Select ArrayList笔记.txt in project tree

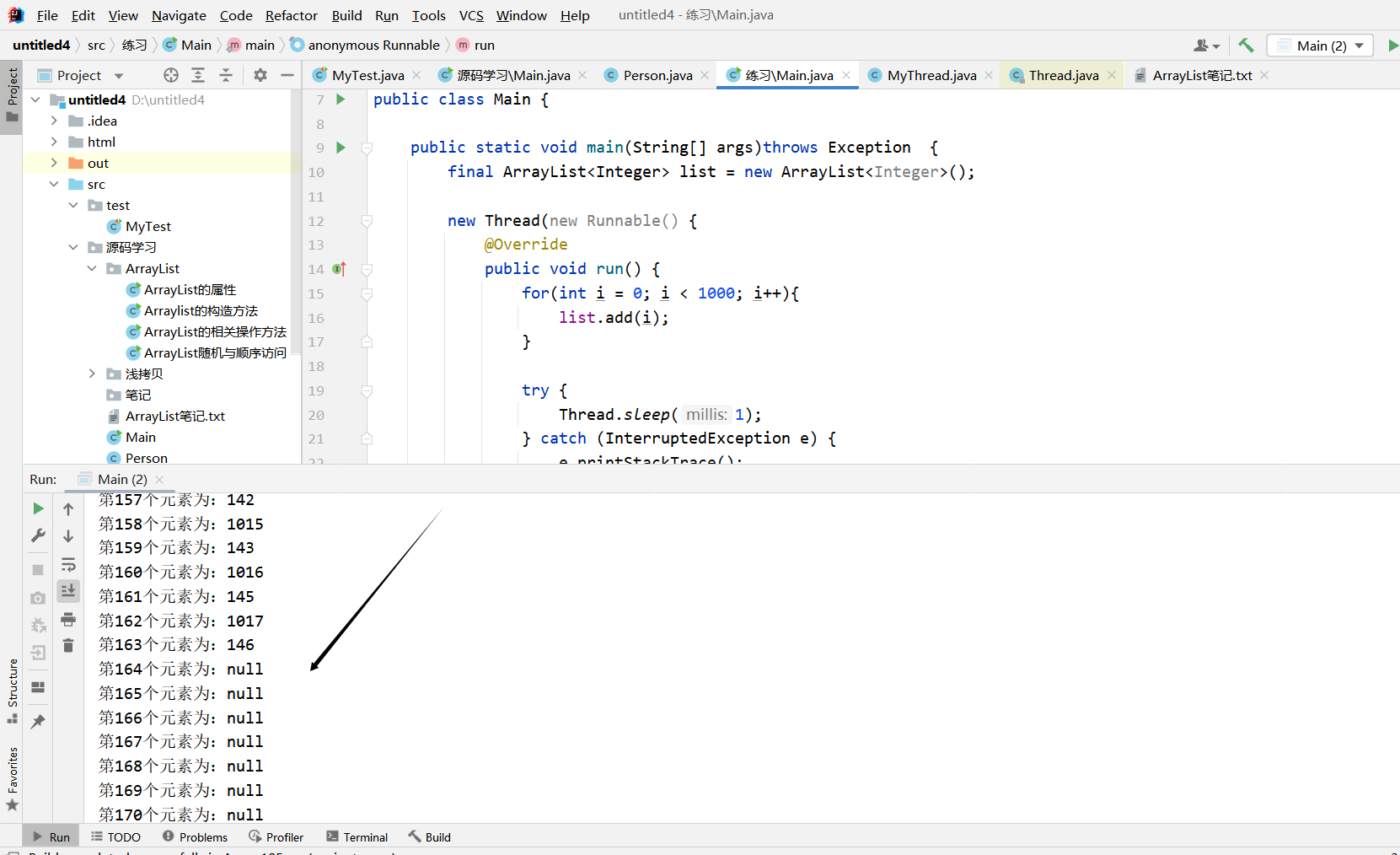(x=175, y=416)
